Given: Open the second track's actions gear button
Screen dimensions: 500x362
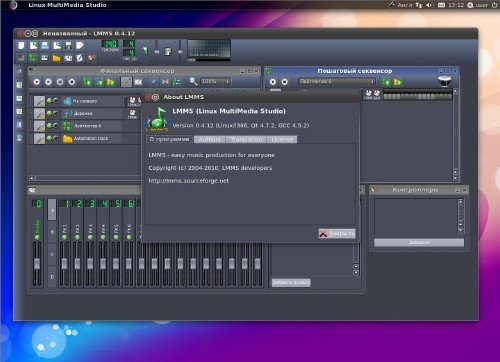Looking at the screenshot, I should click(39, 114).
